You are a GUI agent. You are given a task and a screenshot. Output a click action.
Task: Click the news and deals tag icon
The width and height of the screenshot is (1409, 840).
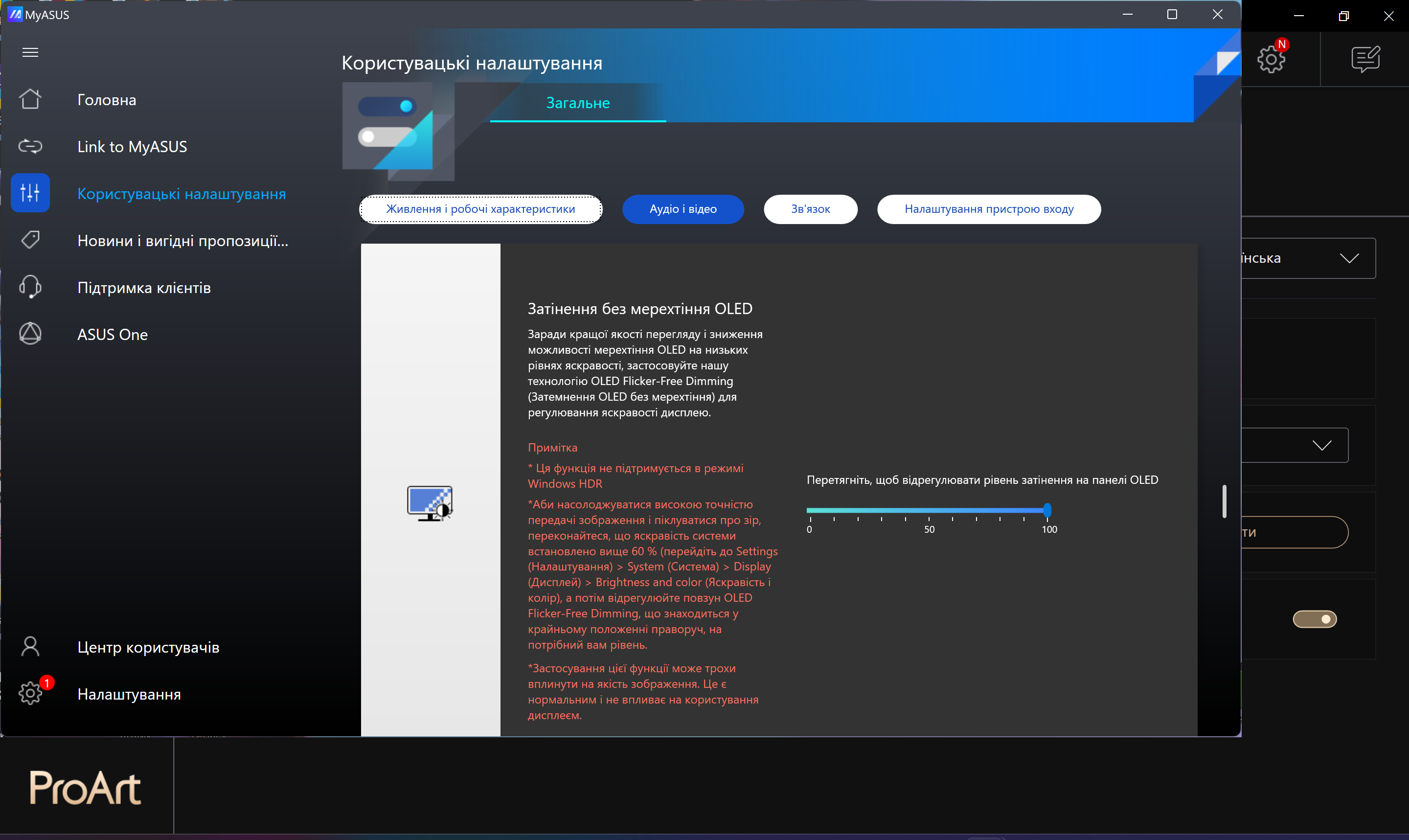[x=30, y=240]
